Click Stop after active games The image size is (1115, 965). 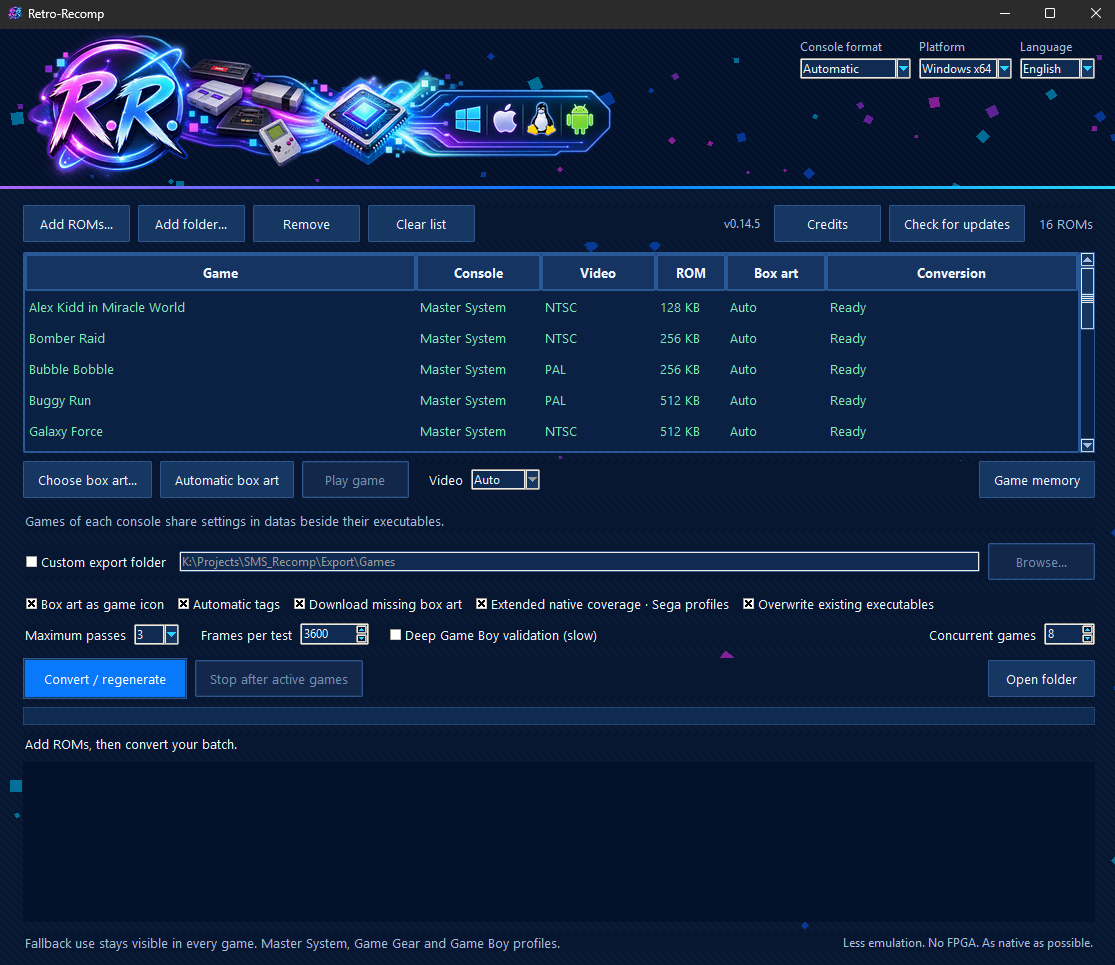[279, 679]
